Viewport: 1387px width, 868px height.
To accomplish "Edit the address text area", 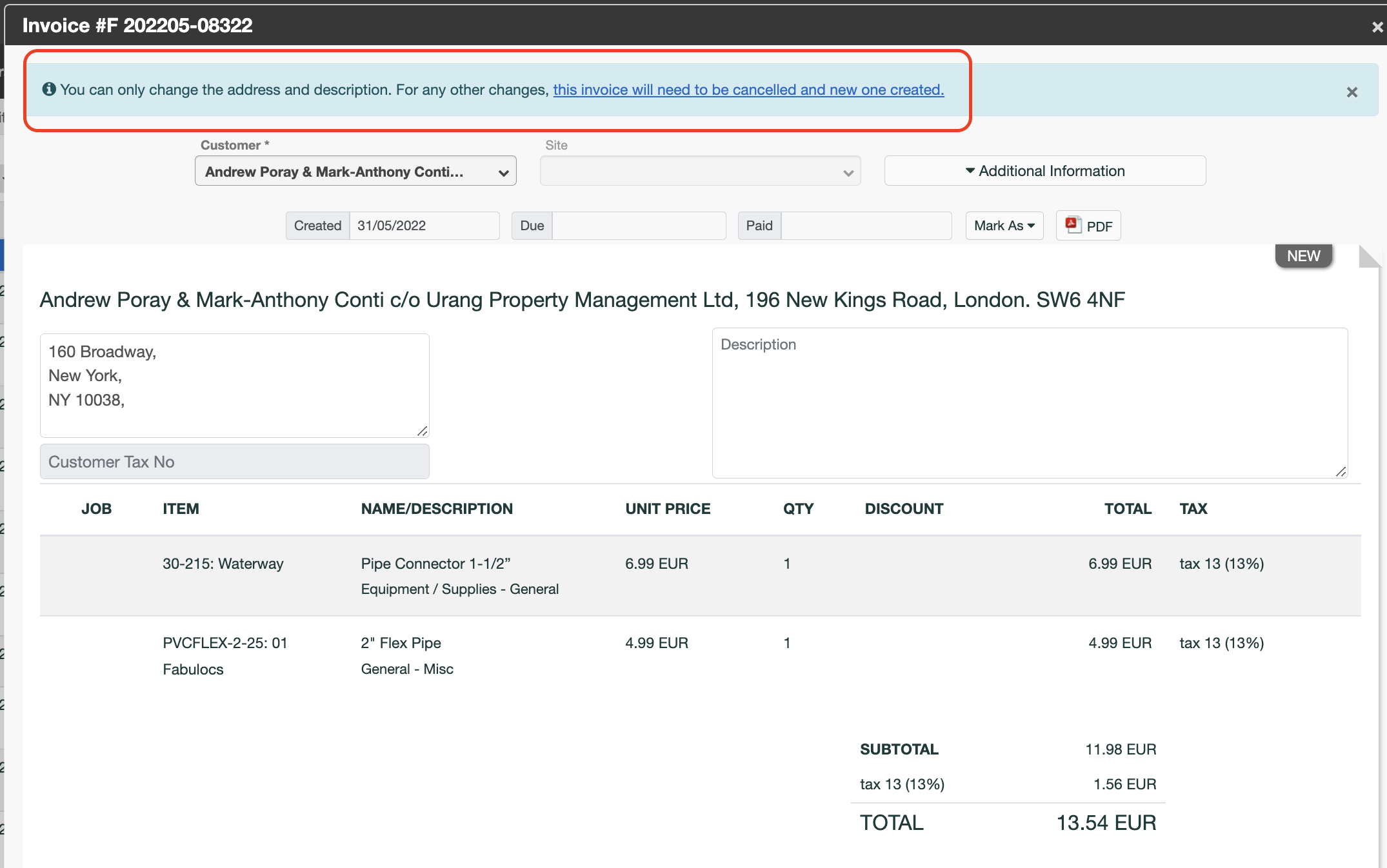I will (x=235, y=386).
